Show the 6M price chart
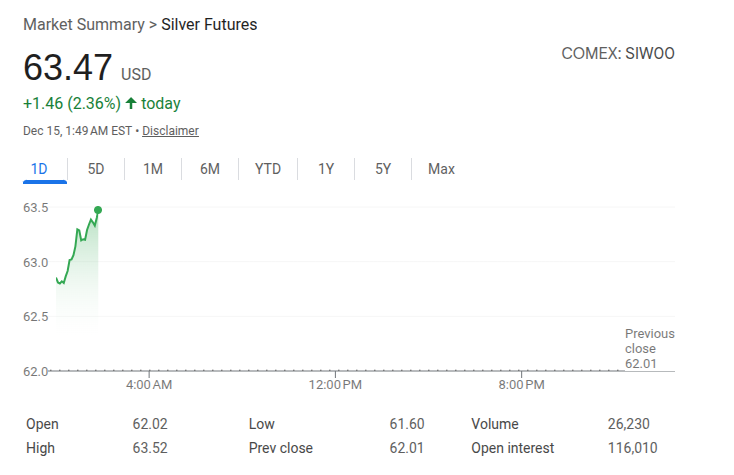Image resolution: width=734 pixels, height=475 pixels. coord(210,169)
